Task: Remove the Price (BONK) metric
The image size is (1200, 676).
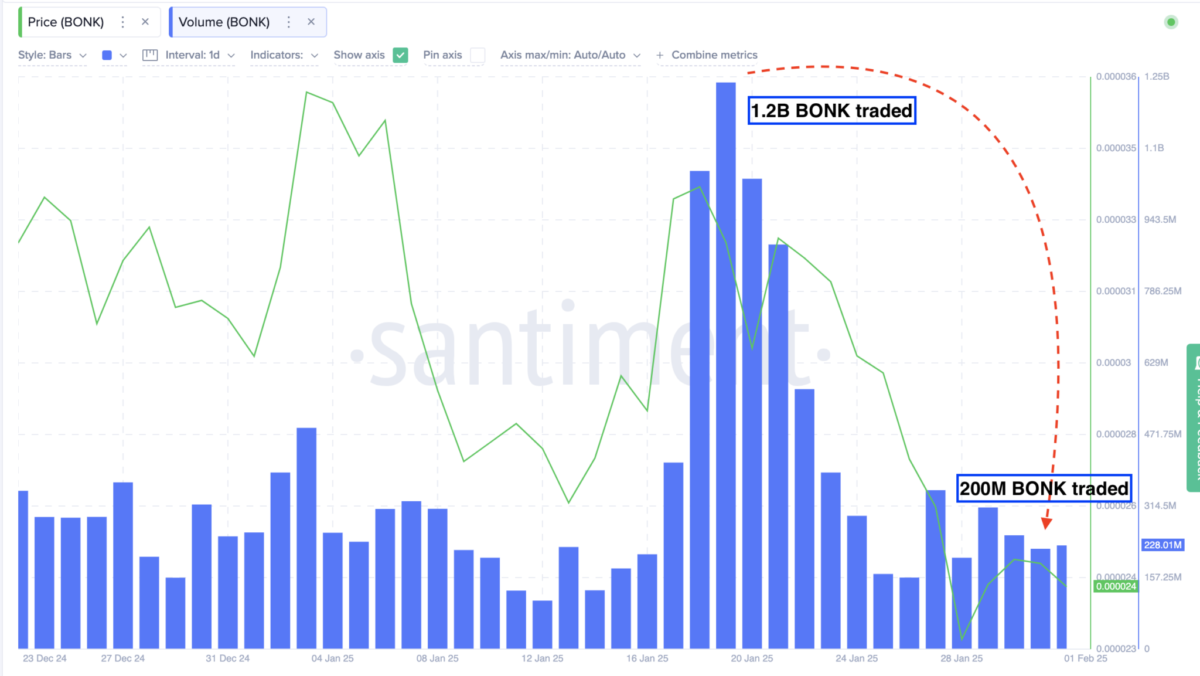Action: tap(145, 22)
